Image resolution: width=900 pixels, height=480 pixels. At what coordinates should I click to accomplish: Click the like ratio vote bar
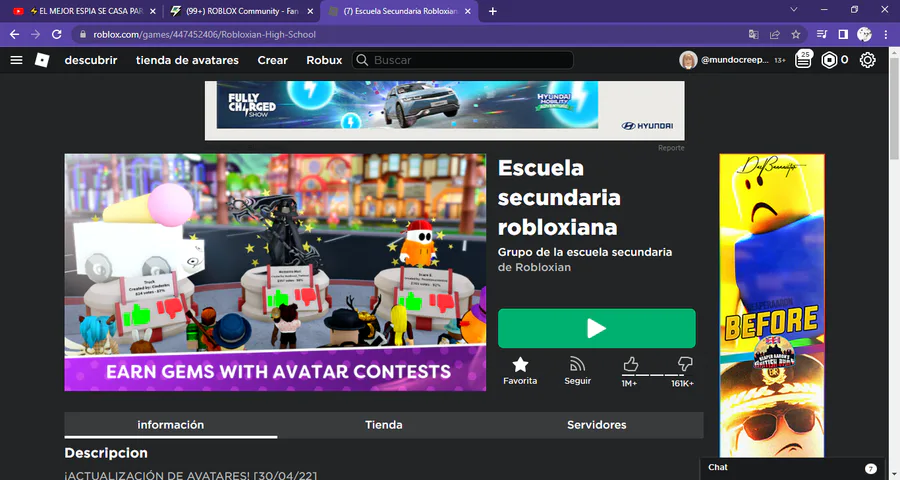tap(658, 375)
